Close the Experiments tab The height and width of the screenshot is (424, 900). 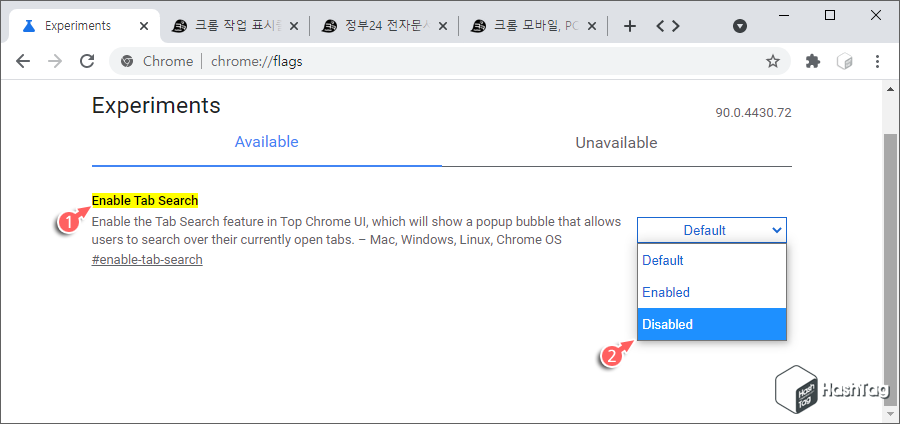coord(144,26)
